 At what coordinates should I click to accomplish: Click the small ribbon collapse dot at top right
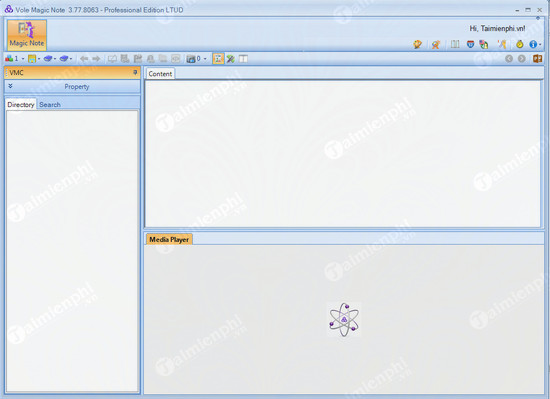tap(538, 18)
